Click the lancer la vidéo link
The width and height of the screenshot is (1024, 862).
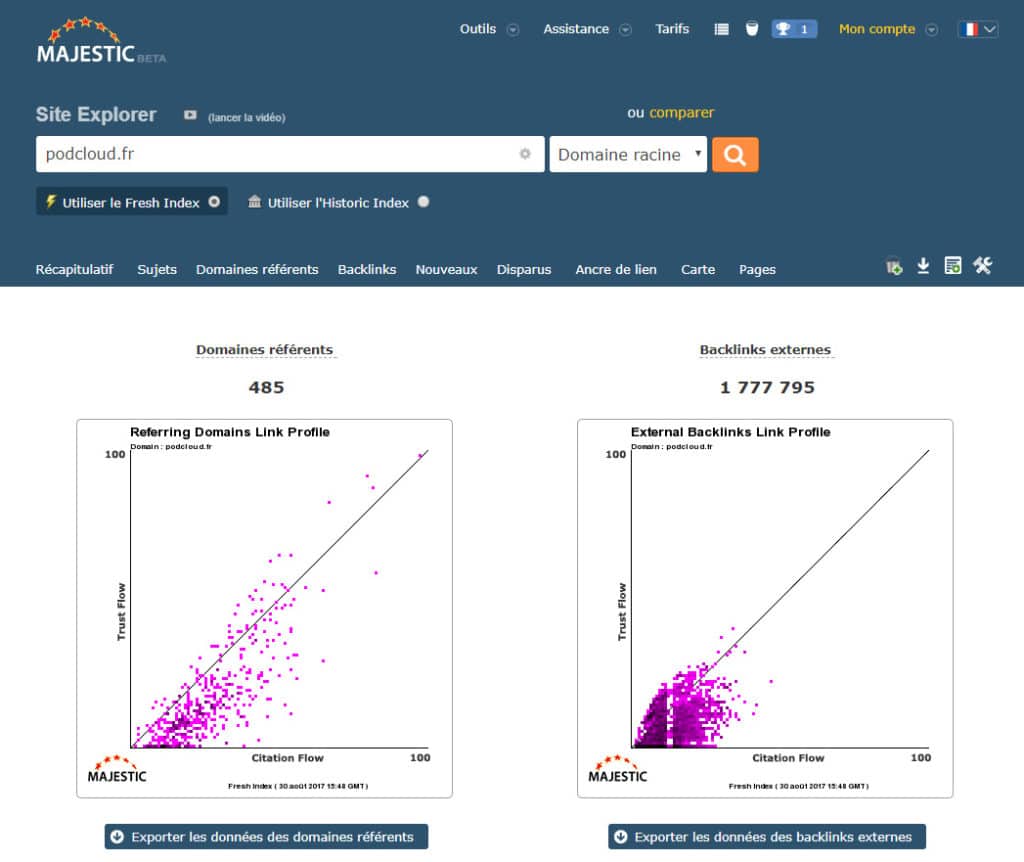(x=246, y=118)
